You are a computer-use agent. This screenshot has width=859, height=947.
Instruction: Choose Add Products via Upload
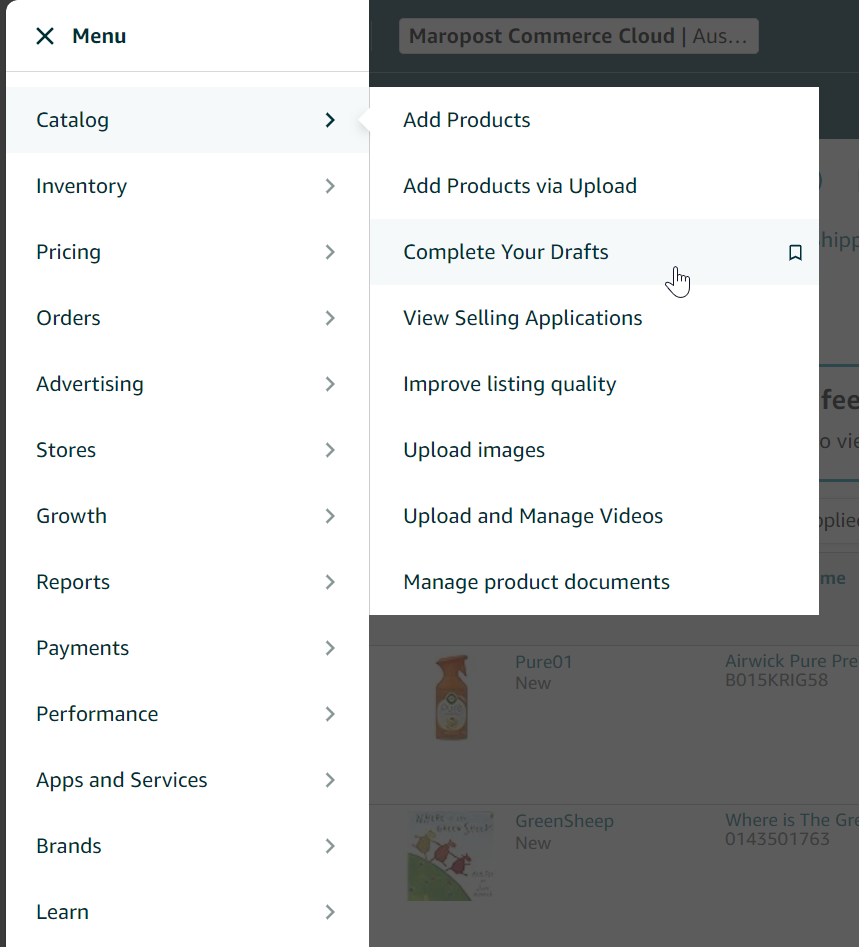pos(594,186)
